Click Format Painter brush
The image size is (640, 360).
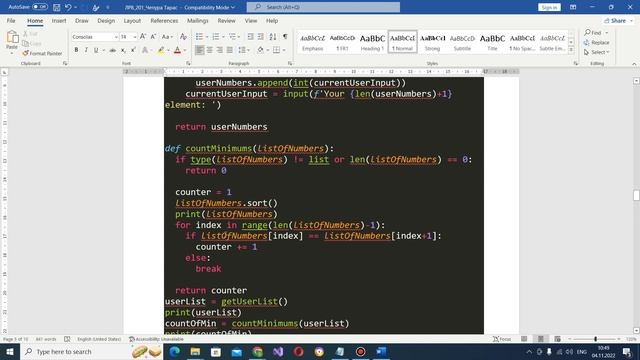tap(42, 53)
